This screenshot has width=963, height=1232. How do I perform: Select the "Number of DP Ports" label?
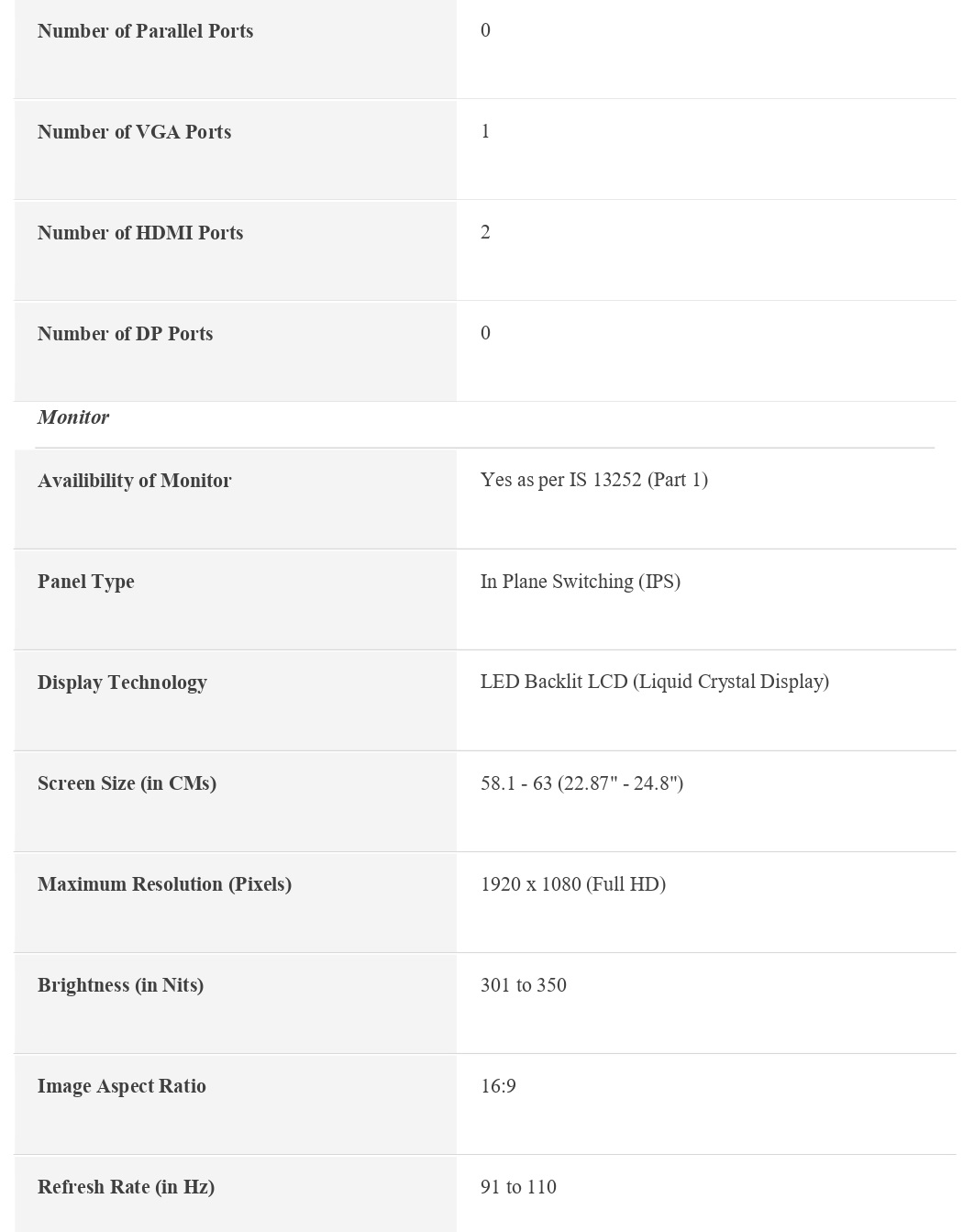[125, 334]
